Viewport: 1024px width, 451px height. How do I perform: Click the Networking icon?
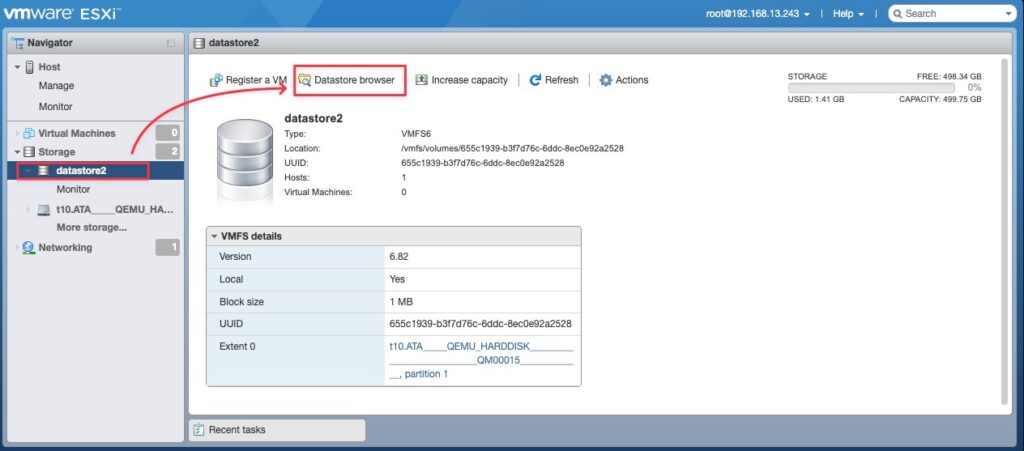coord(29,248)
